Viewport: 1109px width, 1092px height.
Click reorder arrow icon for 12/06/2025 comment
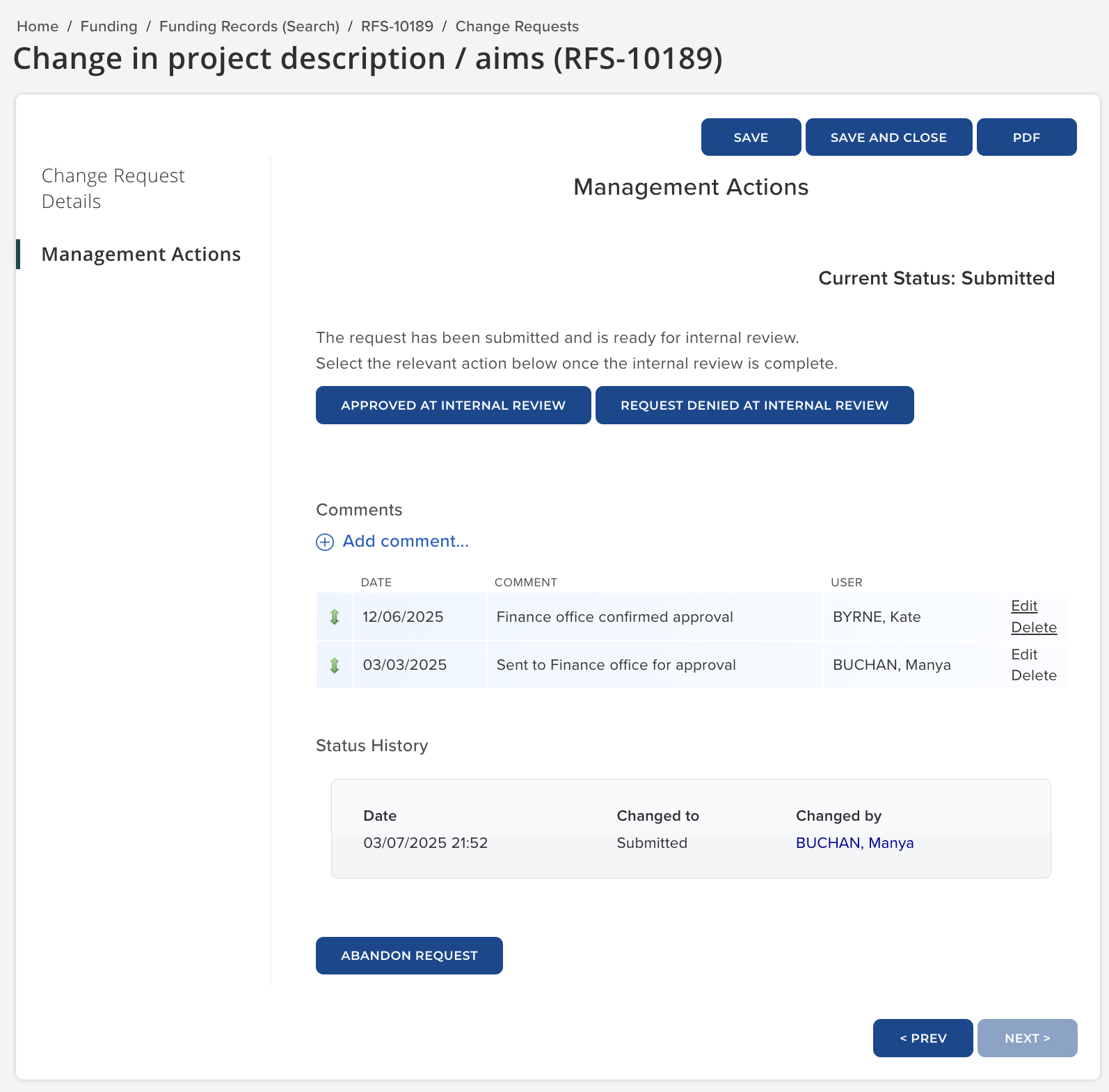[335, 617]
